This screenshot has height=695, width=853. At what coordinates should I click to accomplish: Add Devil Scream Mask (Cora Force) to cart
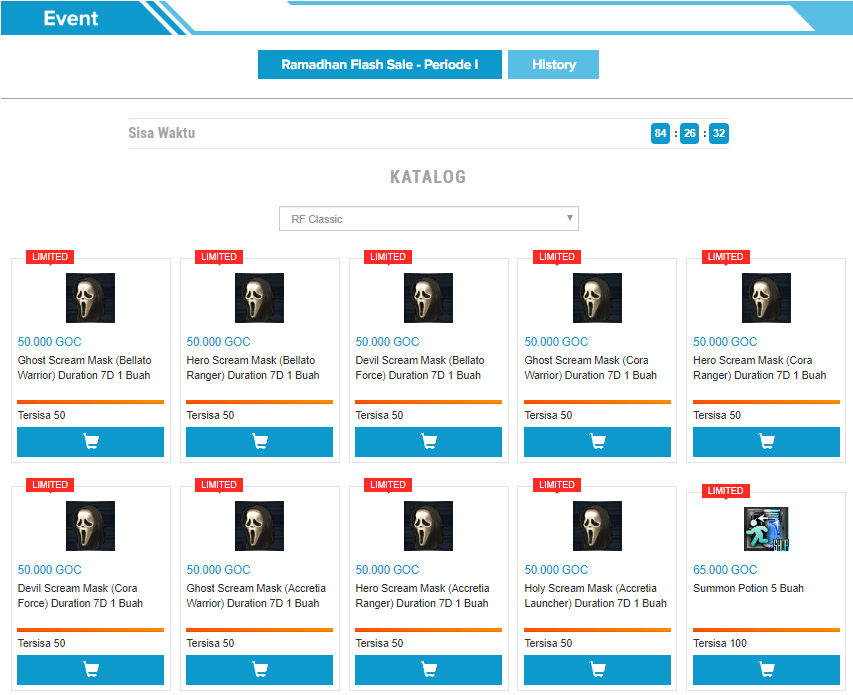[90, 669]
